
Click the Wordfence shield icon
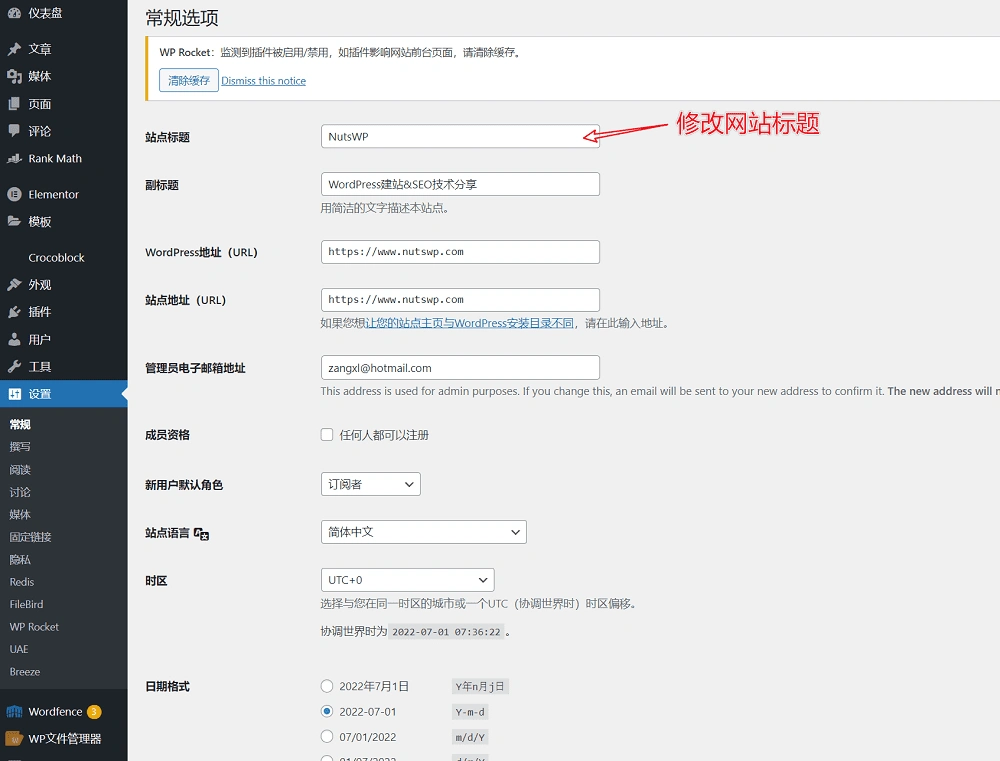click(14, 712)
